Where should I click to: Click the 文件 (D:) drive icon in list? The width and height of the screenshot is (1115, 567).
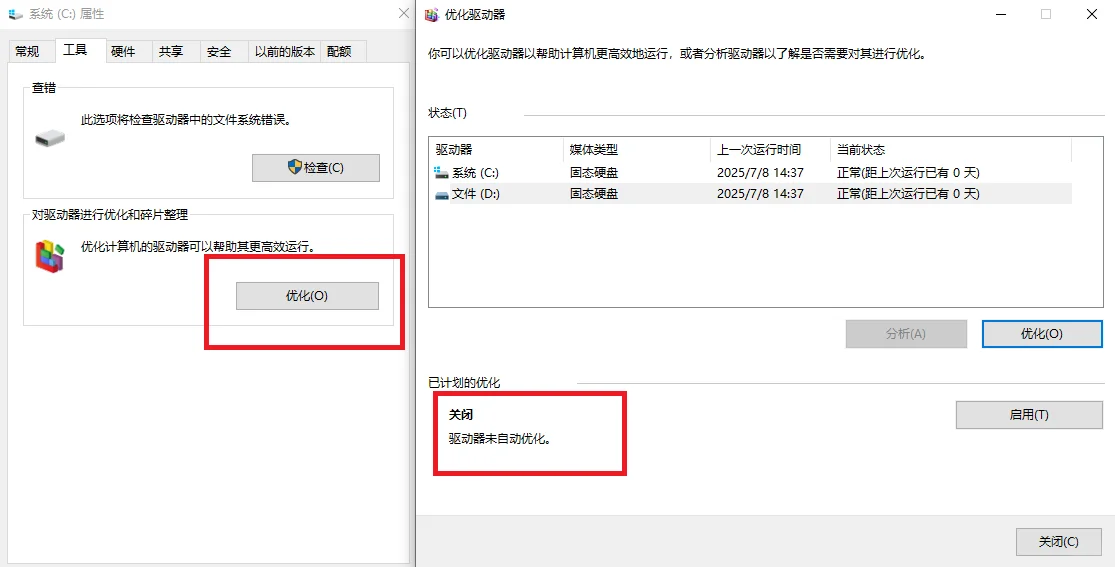tap(442, 194)
